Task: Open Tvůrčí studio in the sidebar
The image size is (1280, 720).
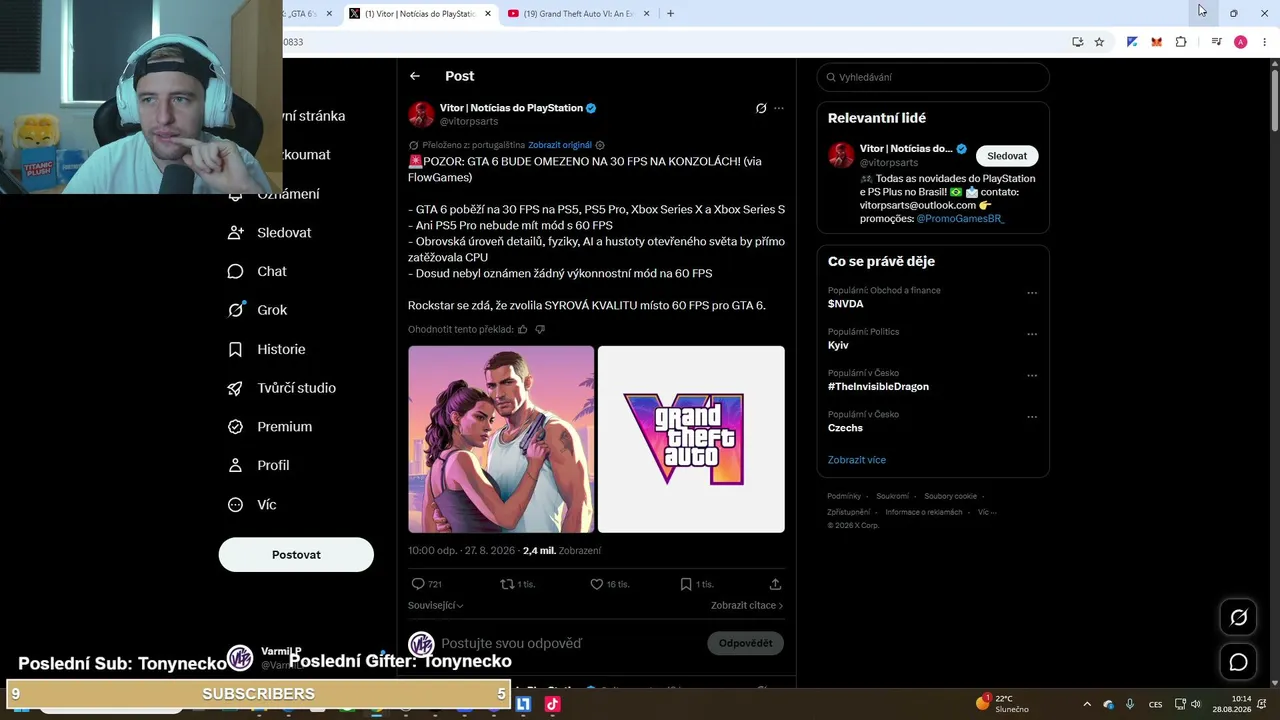Action: pyautogui.click(x=282, y=388)
